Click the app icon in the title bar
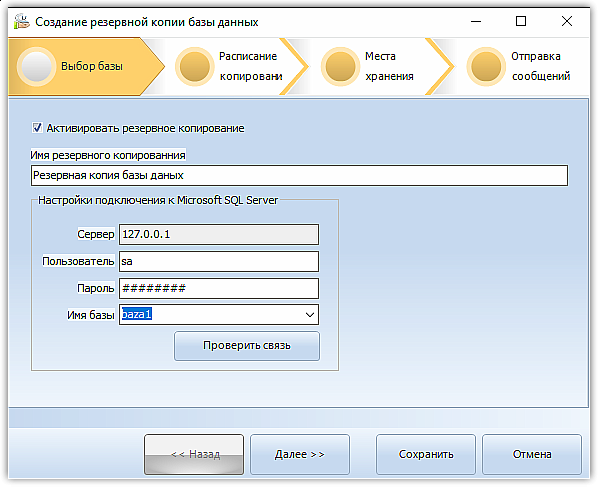The image size is (598, 487). (22, 21)
